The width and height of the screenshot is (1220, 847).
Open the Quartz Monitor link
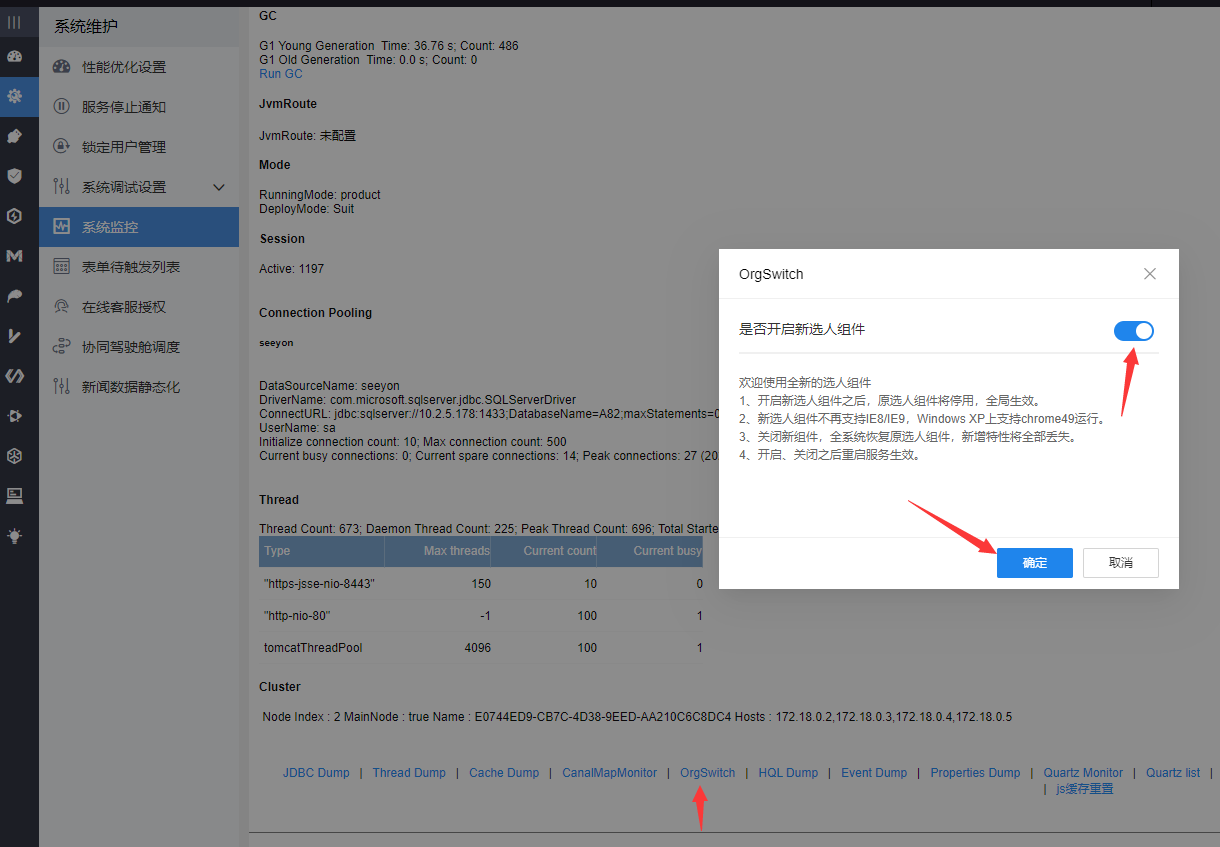pos(1083,773)
